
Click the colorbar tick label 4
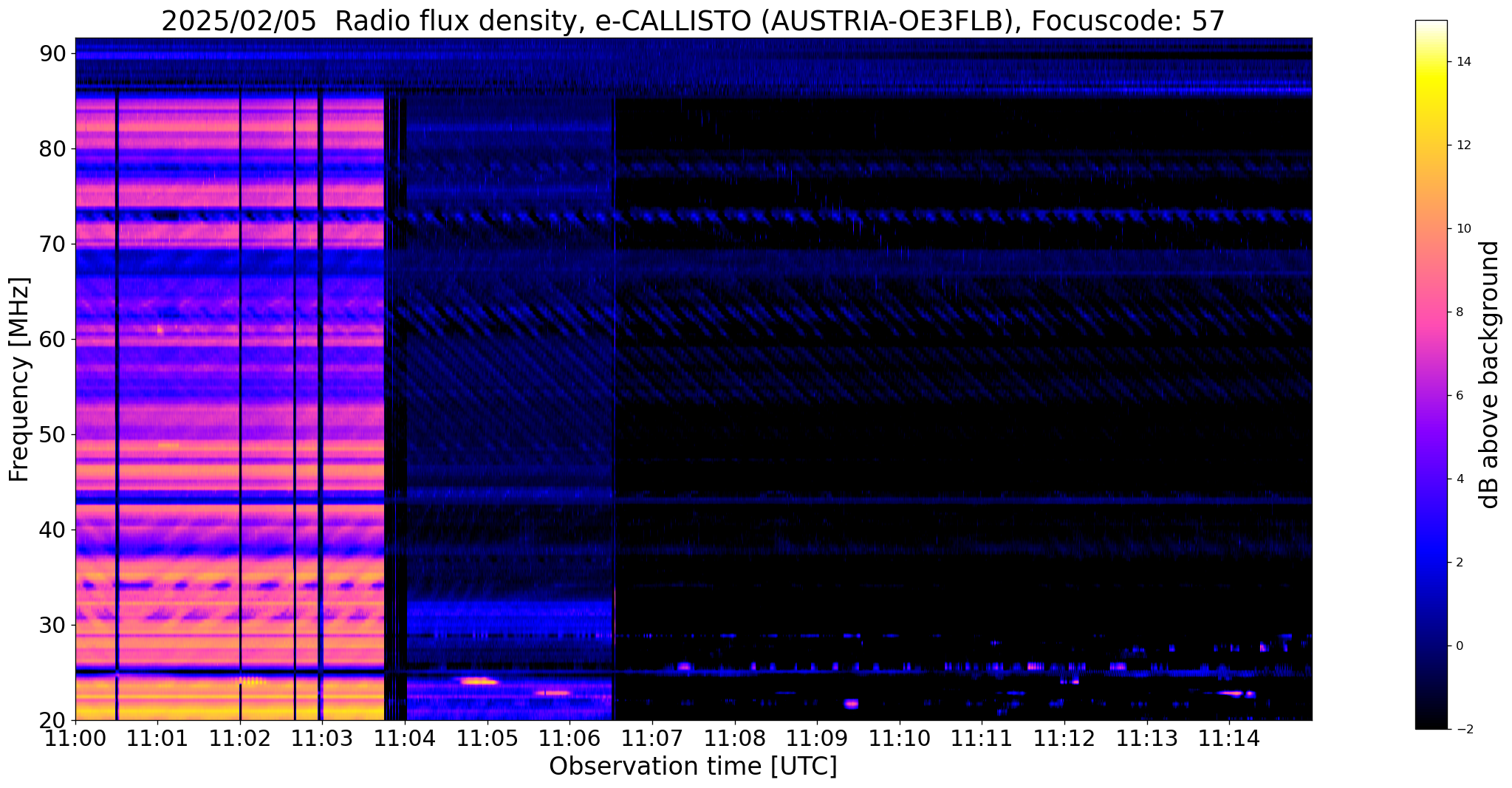pos(1458,479)
